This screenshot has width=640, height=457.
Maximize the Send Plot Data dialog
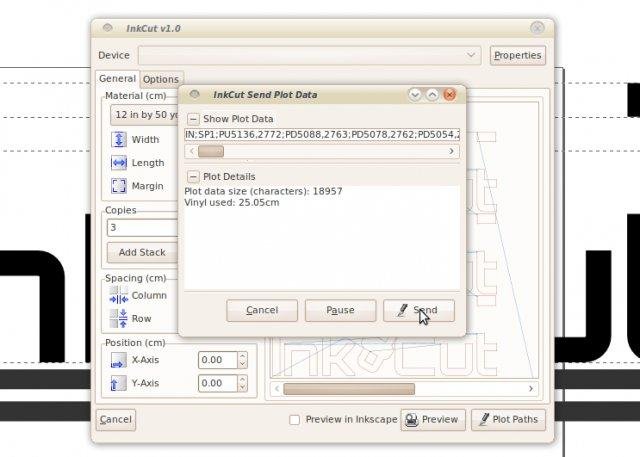click(432, 95)
